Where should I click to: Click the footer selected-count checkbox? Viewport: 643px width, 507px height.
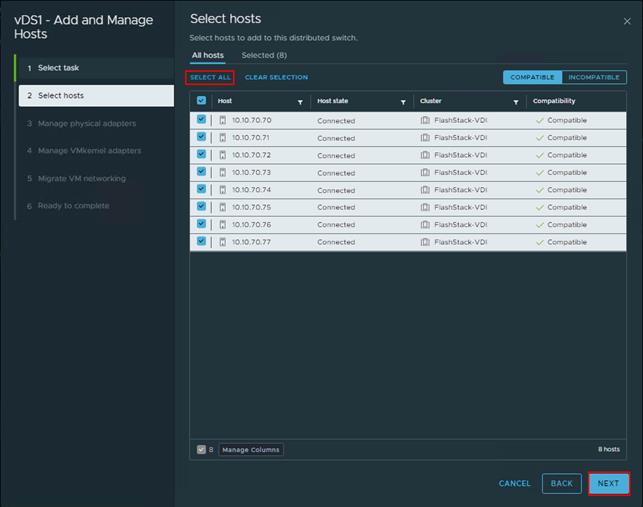point(201,450)
